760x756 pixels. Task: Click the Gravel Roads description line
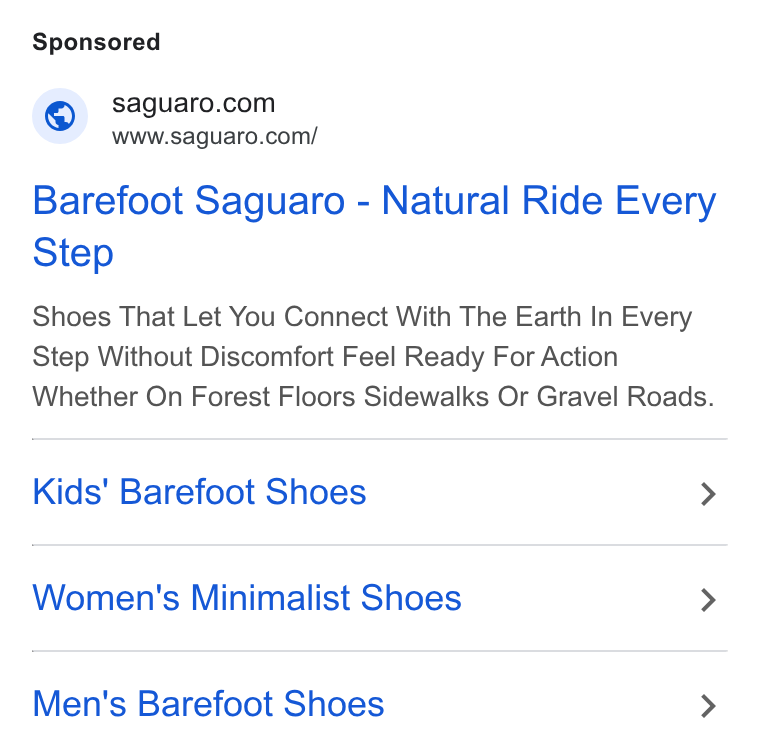(373, 397)
